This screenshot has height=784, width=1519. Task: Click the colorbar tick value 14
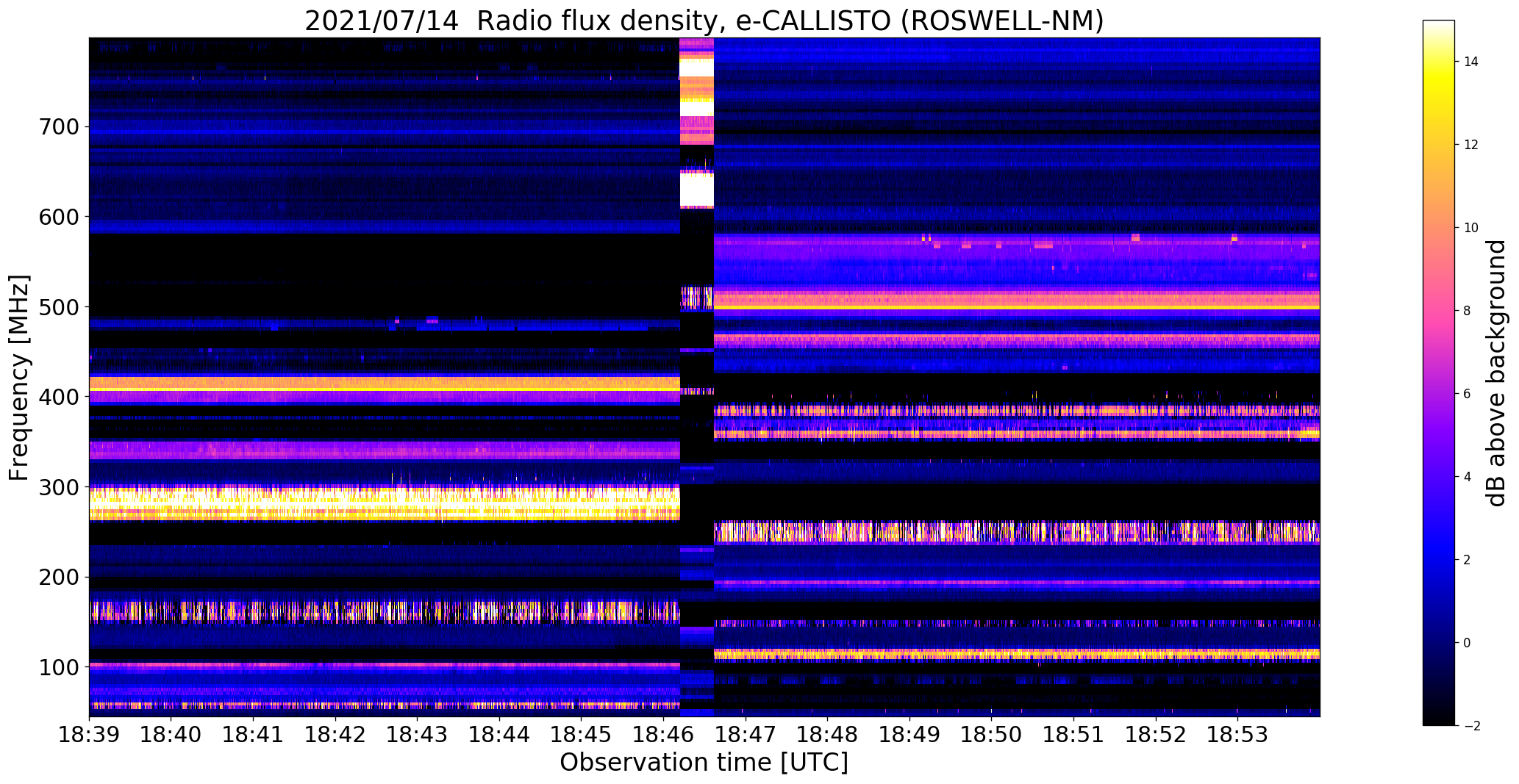(1471, 62)
